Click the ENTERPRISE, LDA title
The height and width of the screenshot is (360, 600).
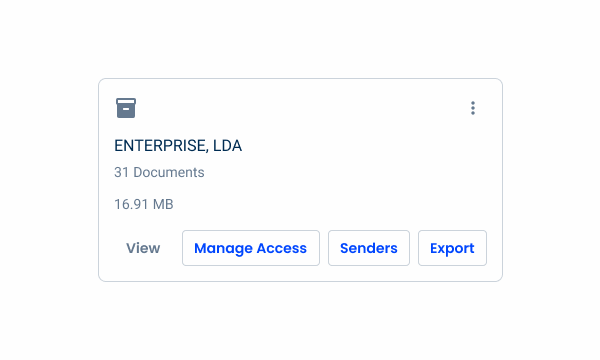coord(178,146)
